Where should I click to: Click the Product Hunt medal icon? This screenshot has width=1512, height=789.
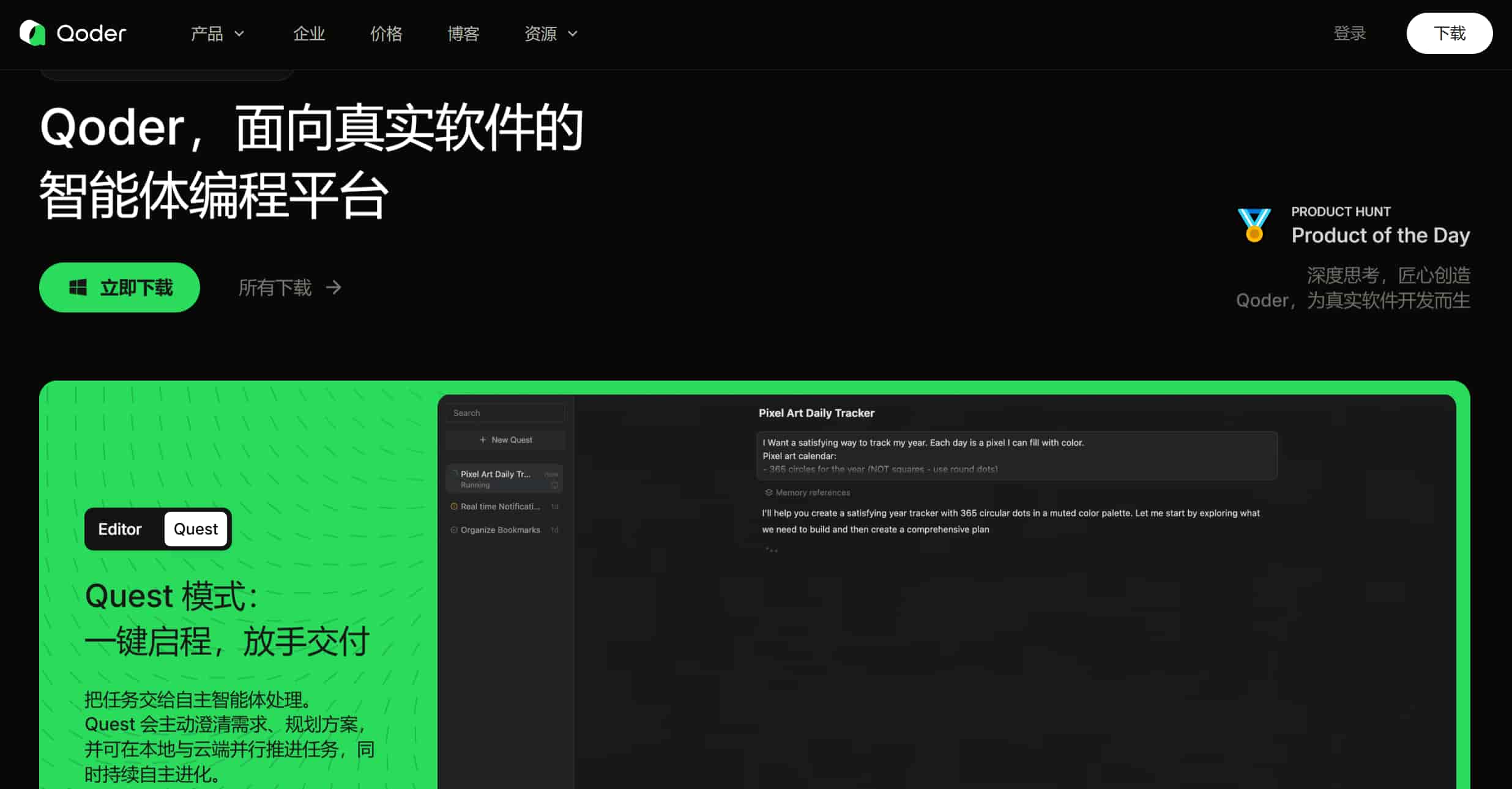tap(1254, 225)
